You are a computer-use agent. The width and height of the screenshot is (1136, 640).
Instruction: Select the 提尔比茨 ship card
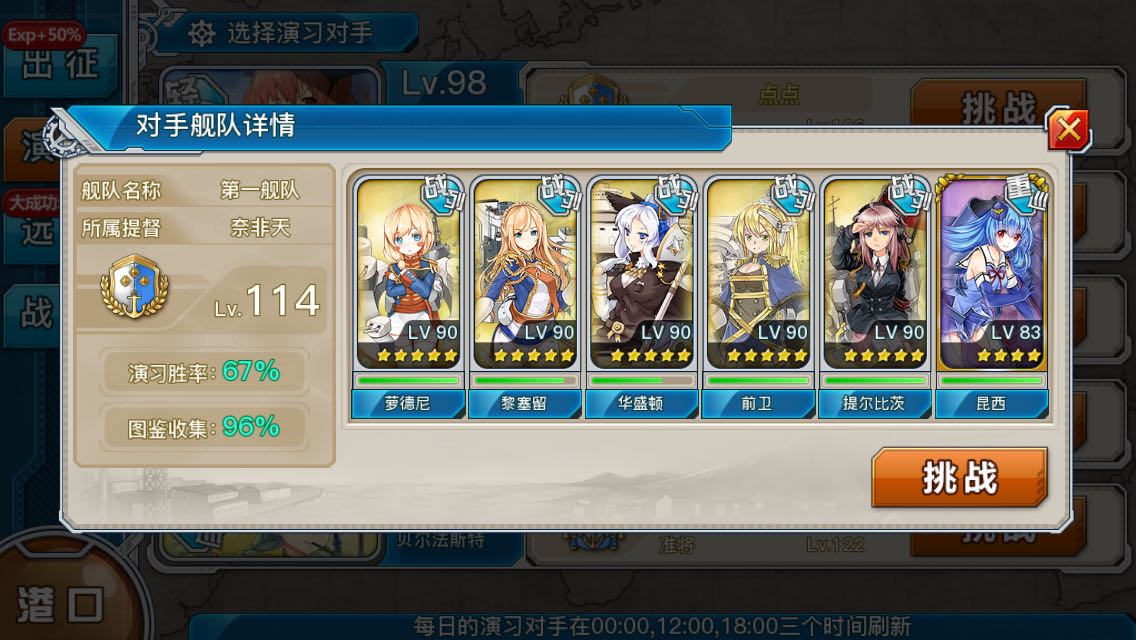(x=874, y=297)
